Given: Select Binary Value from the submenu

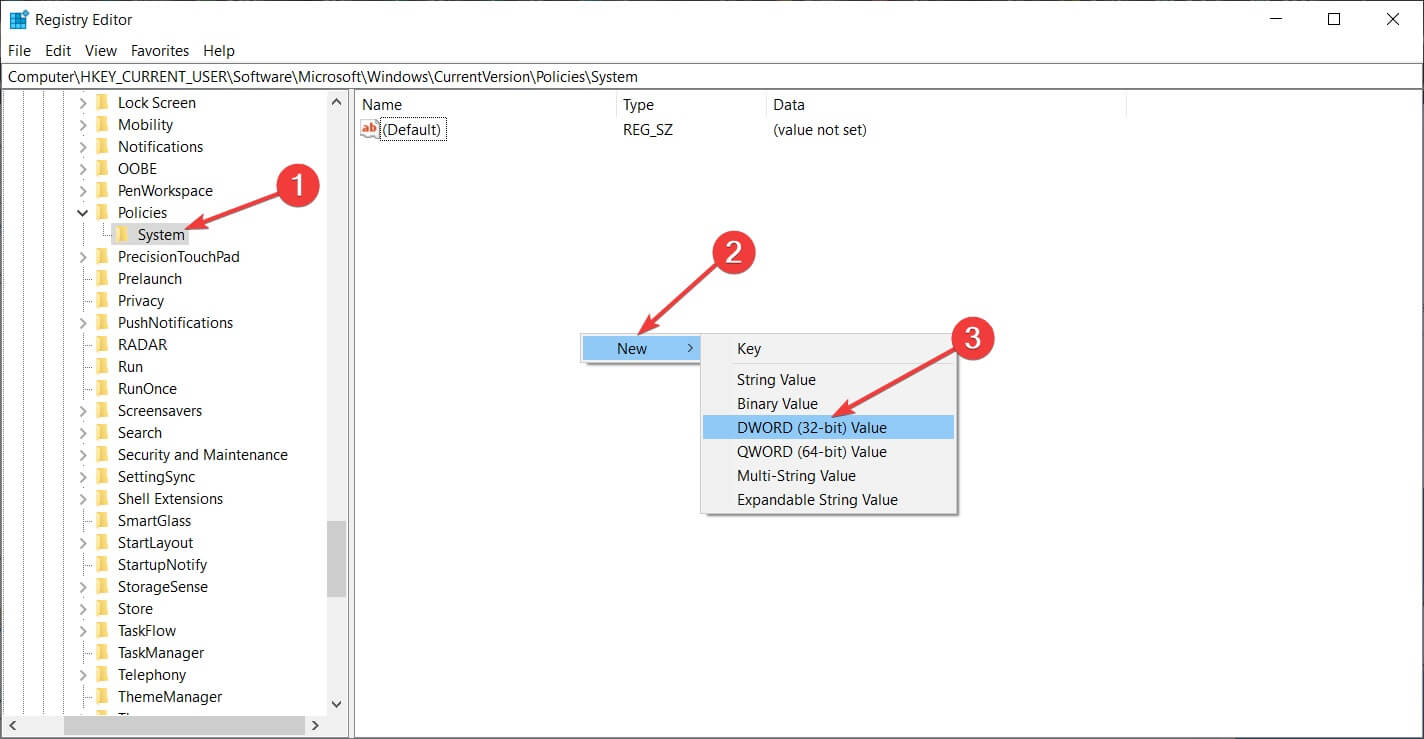Looking at the screenshot, I should click(x=829, y=403).
